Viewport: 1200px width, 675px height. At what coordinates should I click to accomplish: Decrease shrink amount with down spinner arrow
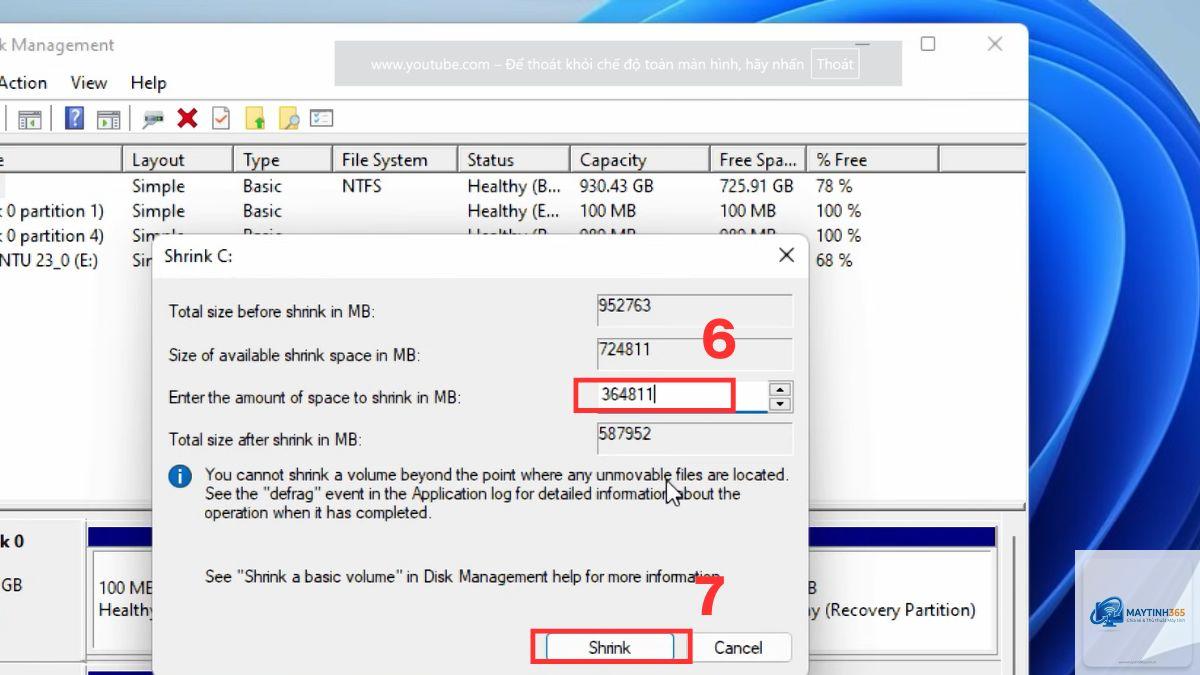(781, 404)
